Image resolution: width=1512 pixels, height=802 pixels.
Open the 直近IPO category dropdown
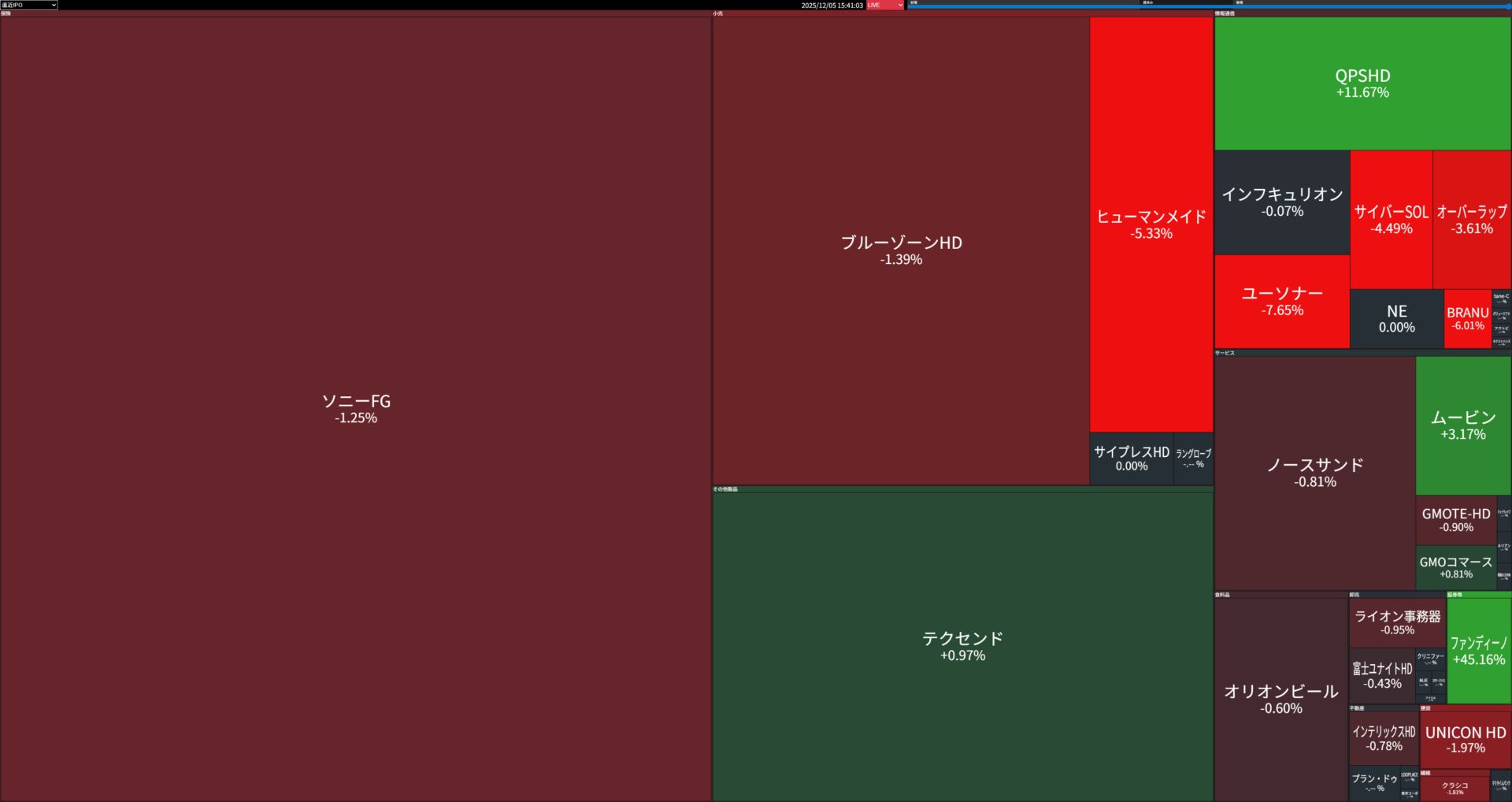tap(29, 5)
